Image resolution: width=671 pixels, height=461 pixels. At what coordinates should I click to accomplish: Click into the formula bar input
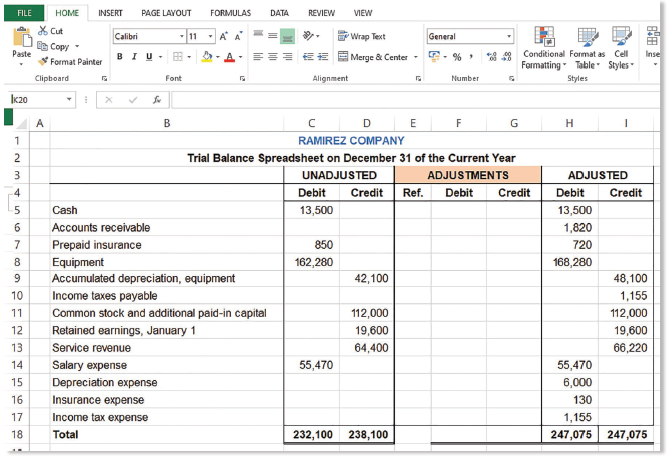(415, 100)
